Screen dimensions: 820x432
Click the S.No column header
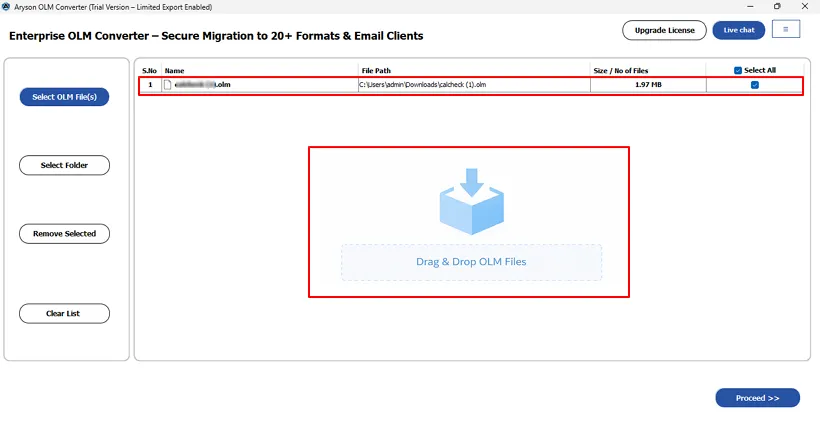click(x=150, y=71)
